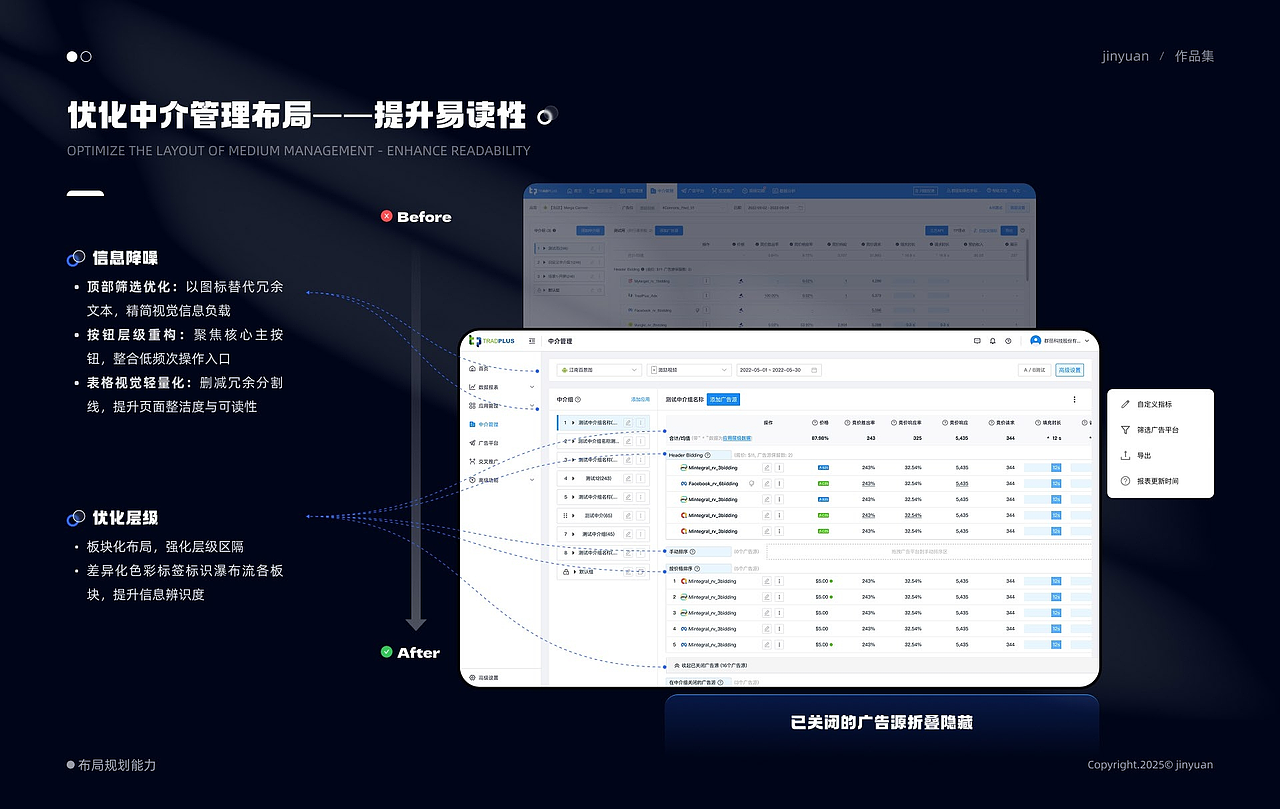Collapse the sidebar with the menu fold icon

tap(532, 341)
